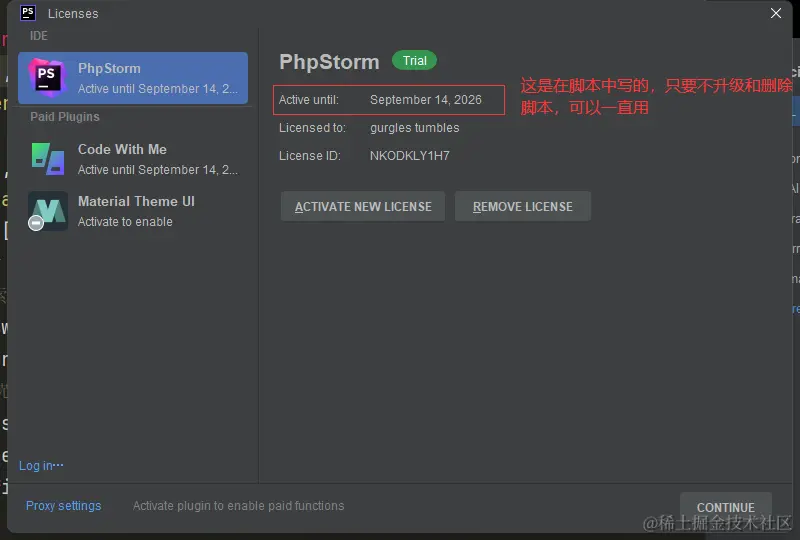800x540 pixels.
Task: Click the 'License ID:' label
Action: (x=310, y=156)
